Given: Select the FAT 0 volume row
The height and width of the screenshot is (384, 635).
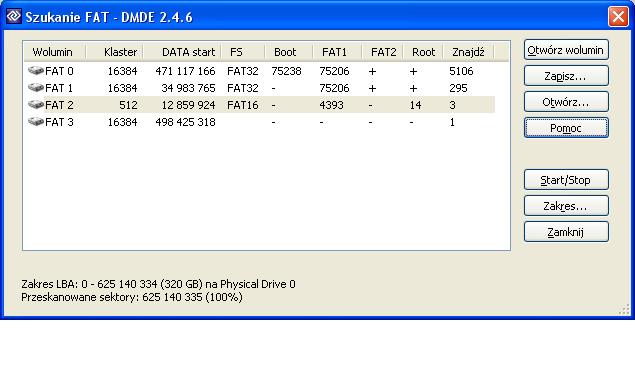Looking at the screenshot, I should [x=259, y=71].
